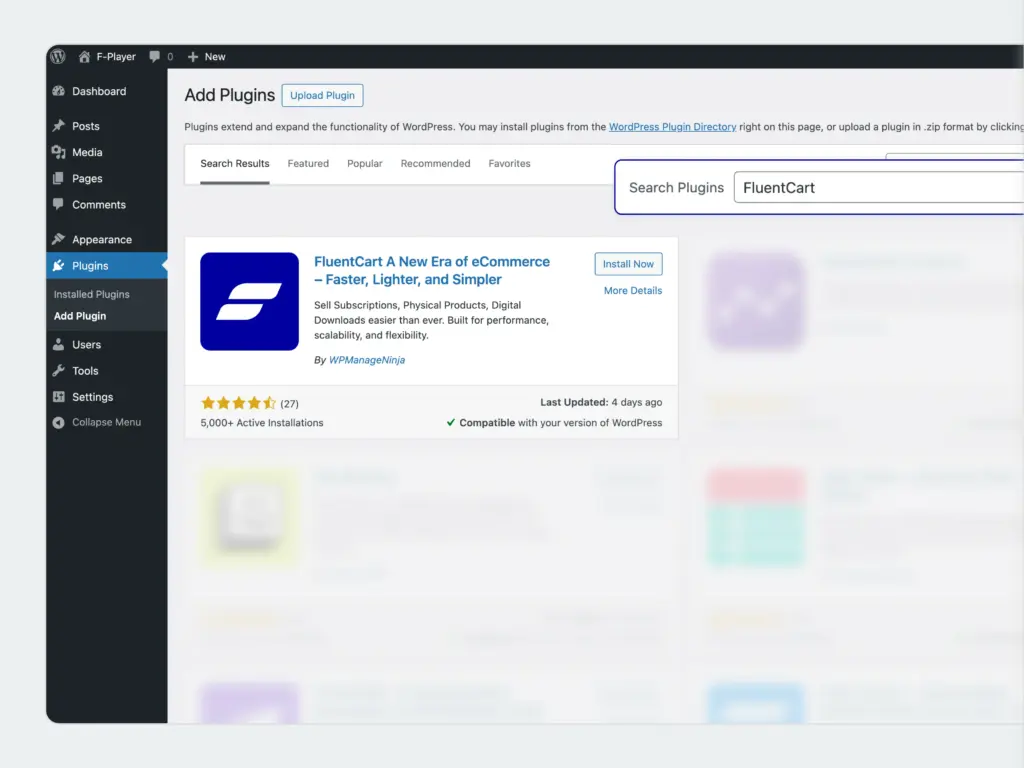Screen dimensions: 1024x768
Task: Click the Search Plugins input field
Action: [x=878, y=187]
